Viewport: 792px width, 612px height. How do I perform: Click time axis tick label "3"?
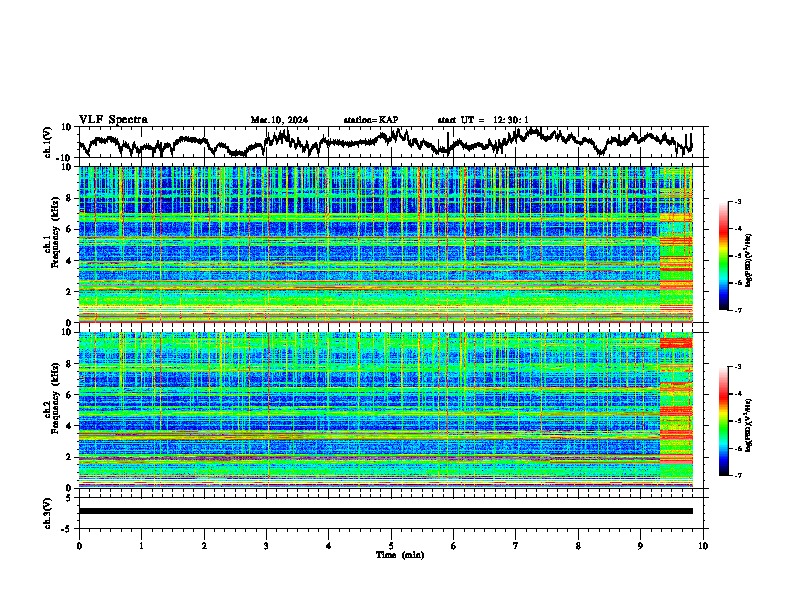tap(266, 546)
